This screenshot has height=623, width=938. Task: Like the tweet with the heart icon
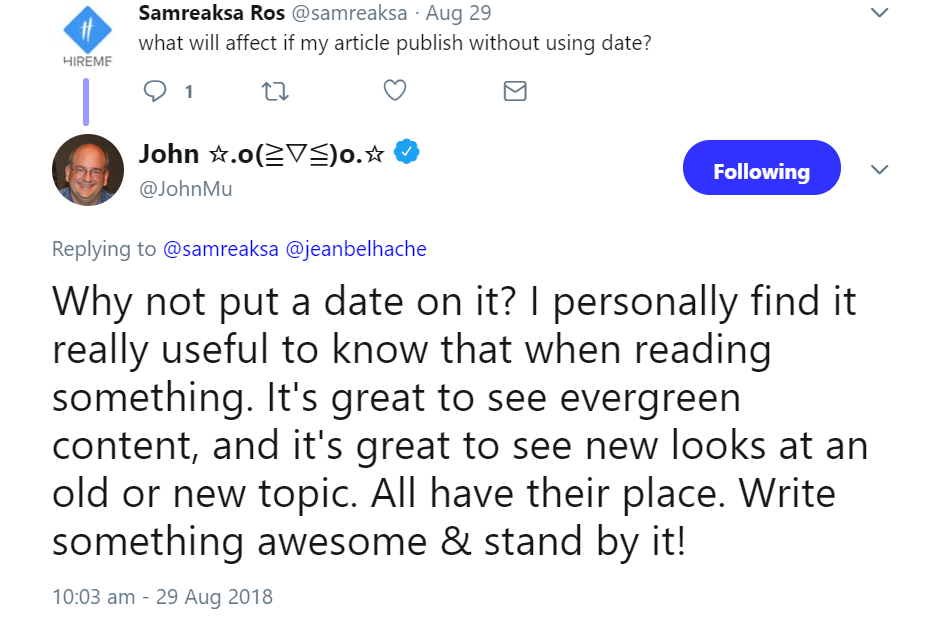click(395, 92)
